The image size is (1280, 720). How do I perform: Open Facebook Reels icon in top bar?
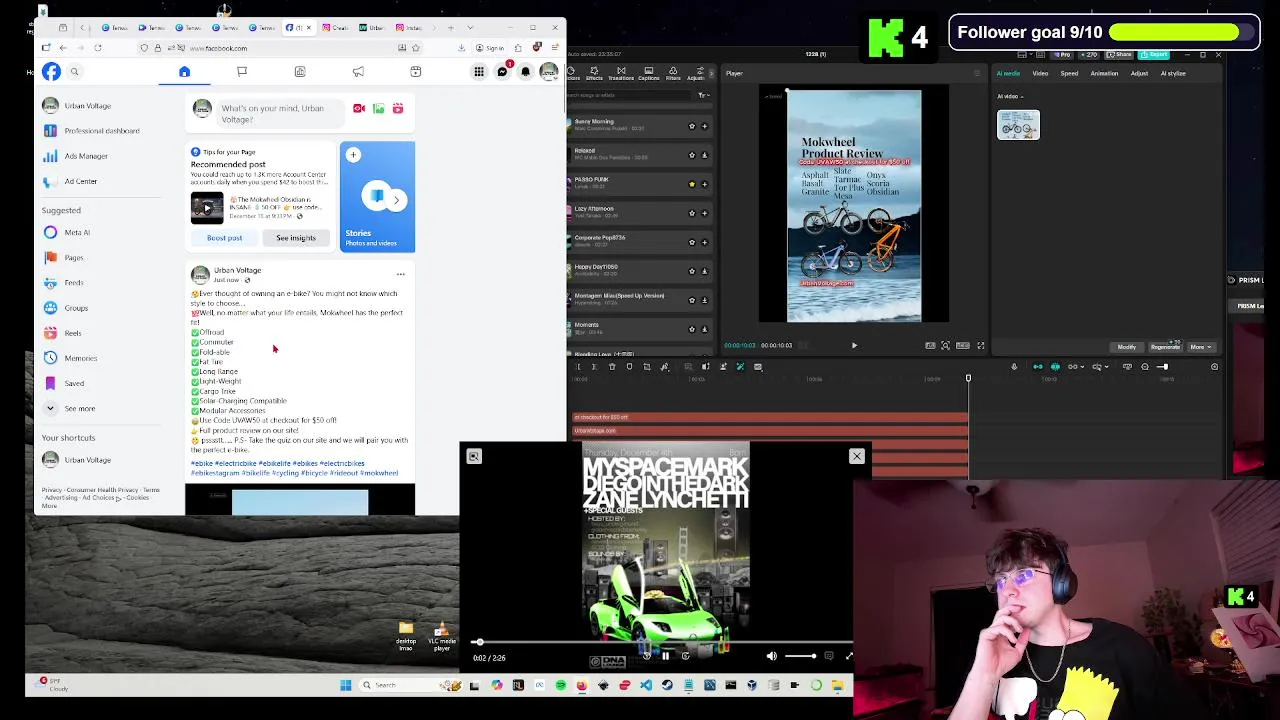[x=416, y=72]
